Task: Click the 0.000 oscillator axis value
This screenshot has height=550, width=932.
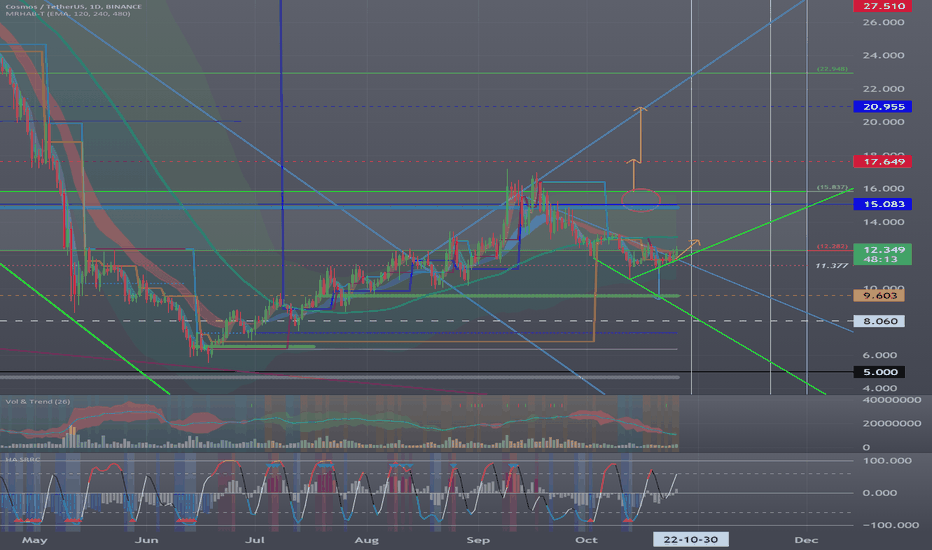Action: click(x=880, y=493)
